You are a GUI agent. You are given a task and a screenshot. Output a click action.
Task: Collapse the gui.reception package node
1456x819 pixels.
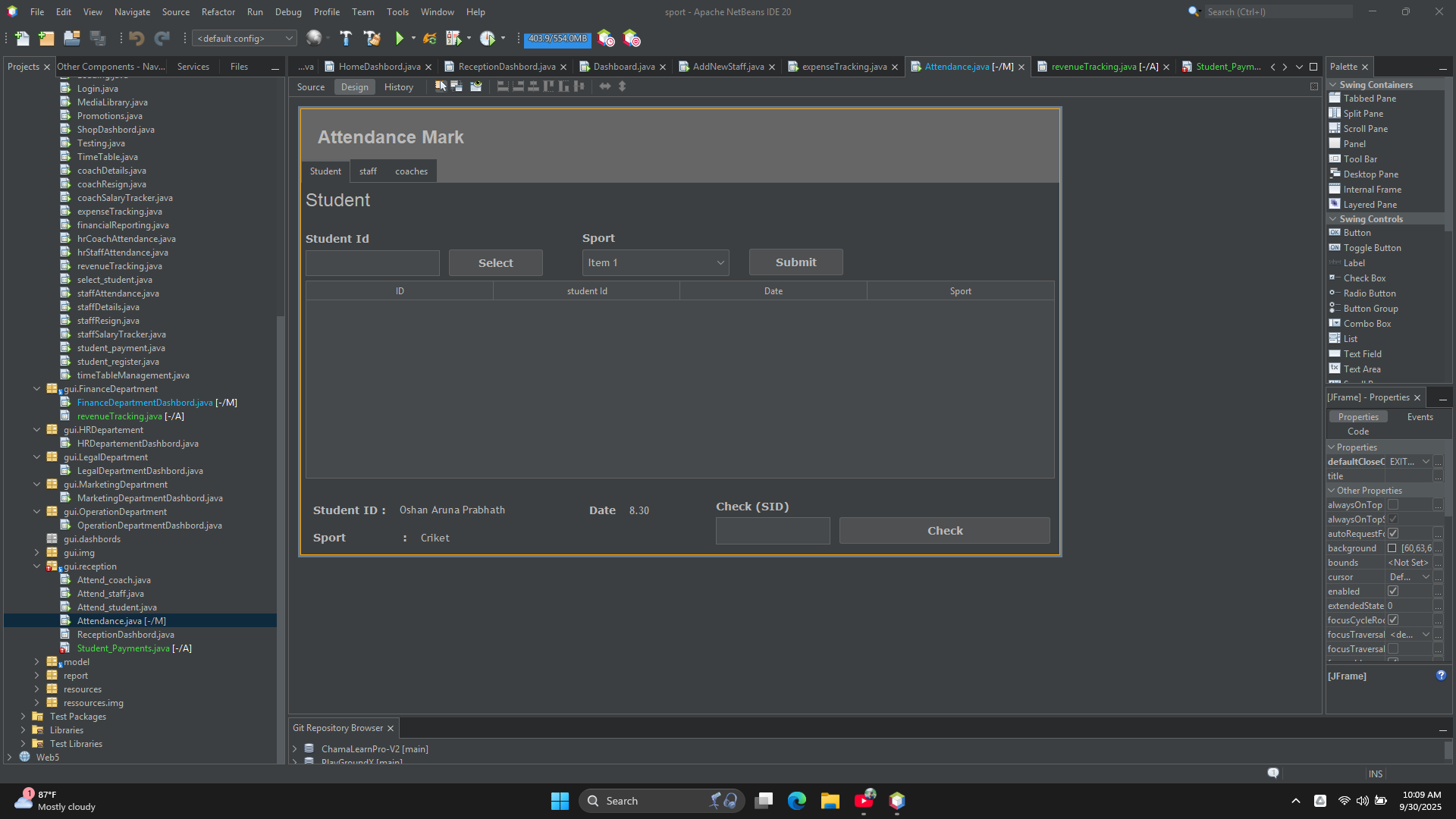(x=36, y=566)
